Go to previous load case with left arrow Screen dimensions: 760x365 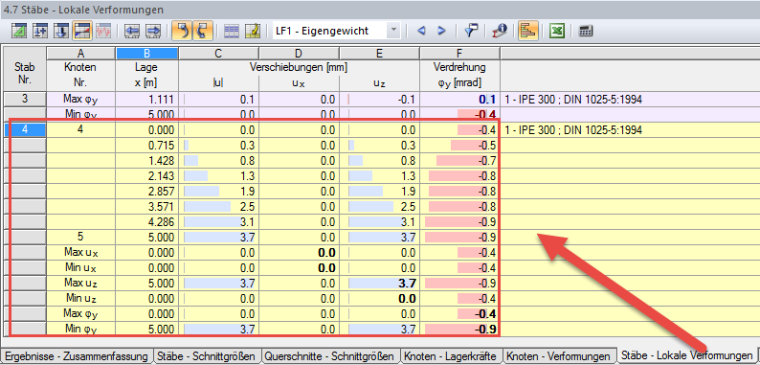[421, 31]
